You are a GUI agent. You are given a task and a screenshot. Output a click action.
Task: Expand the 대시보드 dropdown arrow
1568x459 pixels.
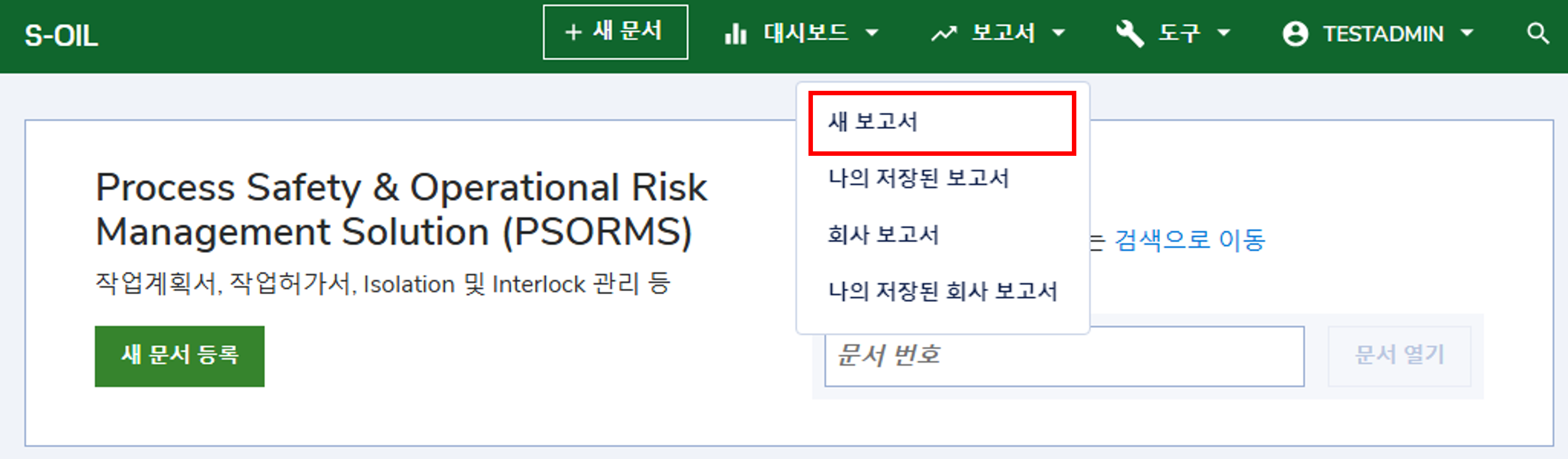tap(872, 33)
